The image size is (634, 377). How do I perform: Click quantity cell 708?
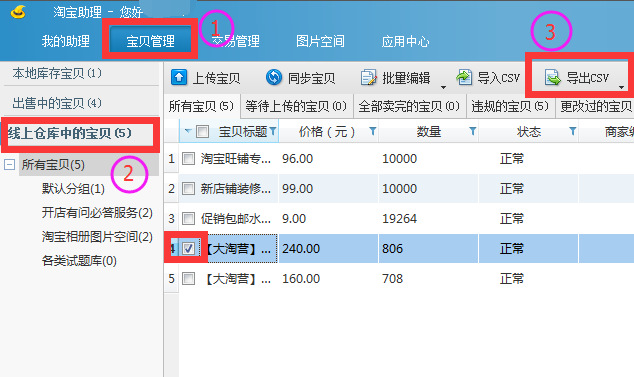click(392, 278)
